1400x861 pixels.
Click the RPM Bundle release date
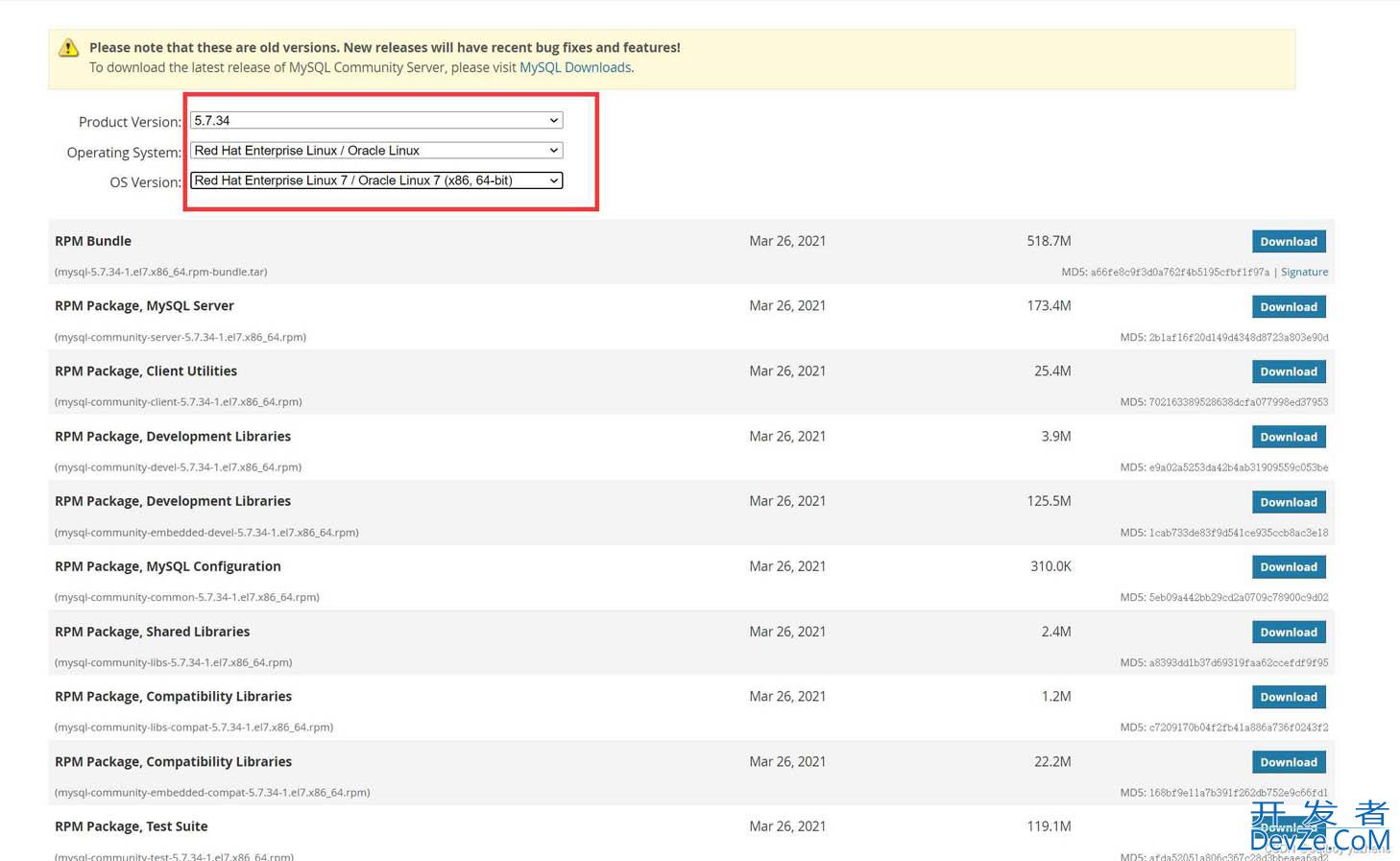pos(787,241)
